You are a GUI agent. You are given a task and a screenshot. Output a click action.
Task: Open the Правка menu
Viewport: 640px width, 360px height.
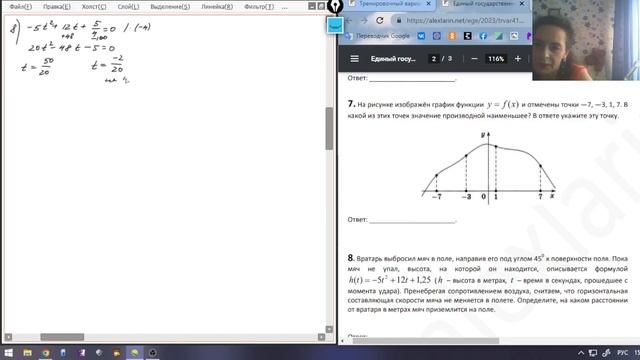tap(57, 7)
